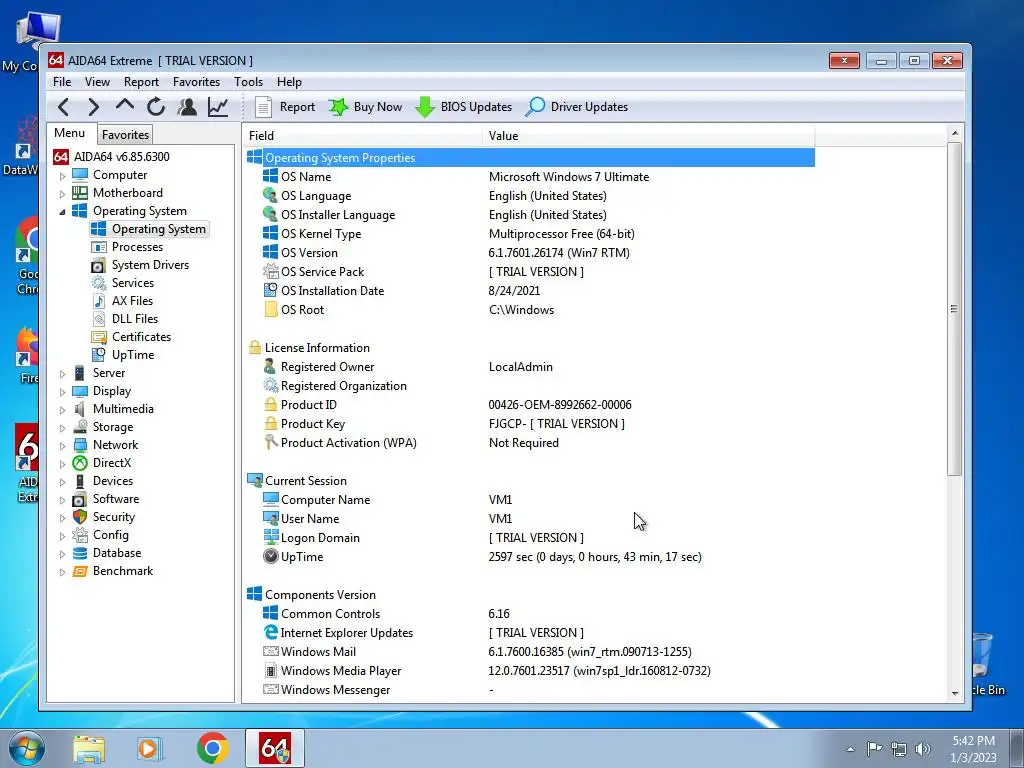Open the UpTime tree item
1024x768 pixels.
[133, 355]
